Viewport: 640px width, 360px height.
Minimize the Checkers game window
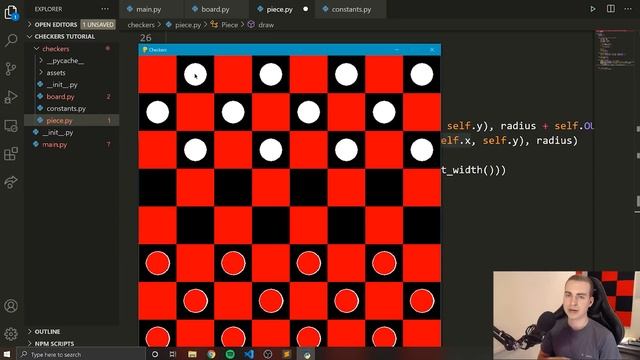tap(396, 50)
